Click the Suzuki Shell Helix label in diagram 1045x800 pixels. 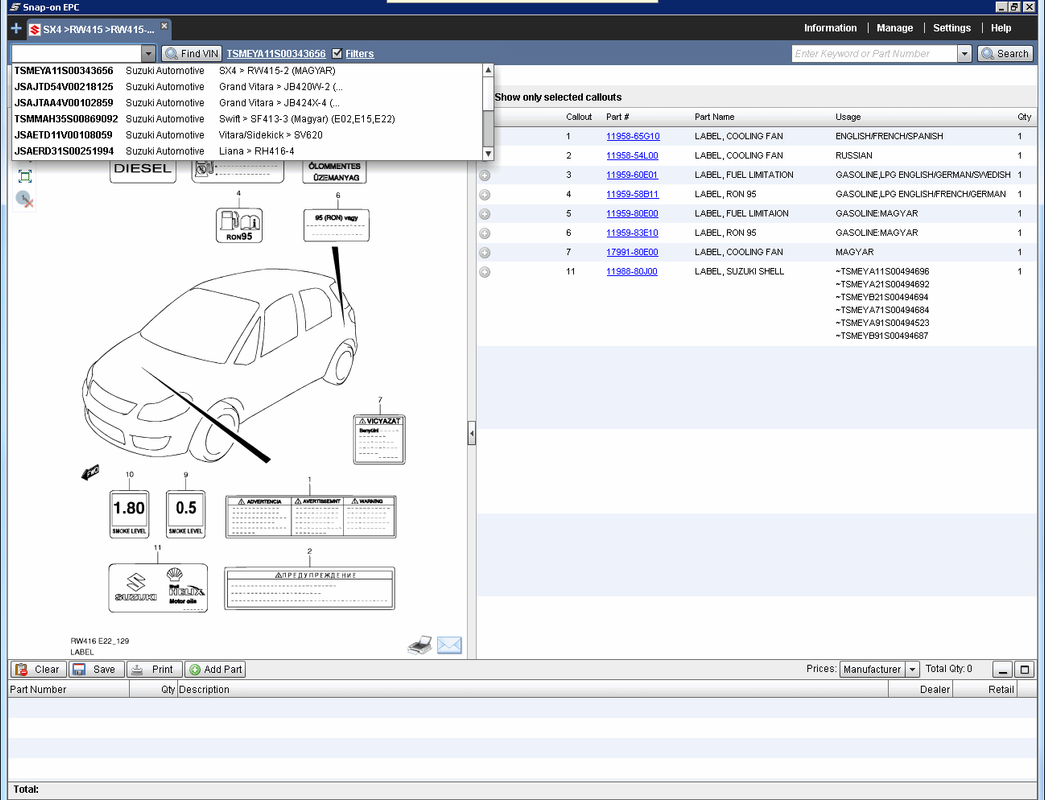[x=158, y=588]
